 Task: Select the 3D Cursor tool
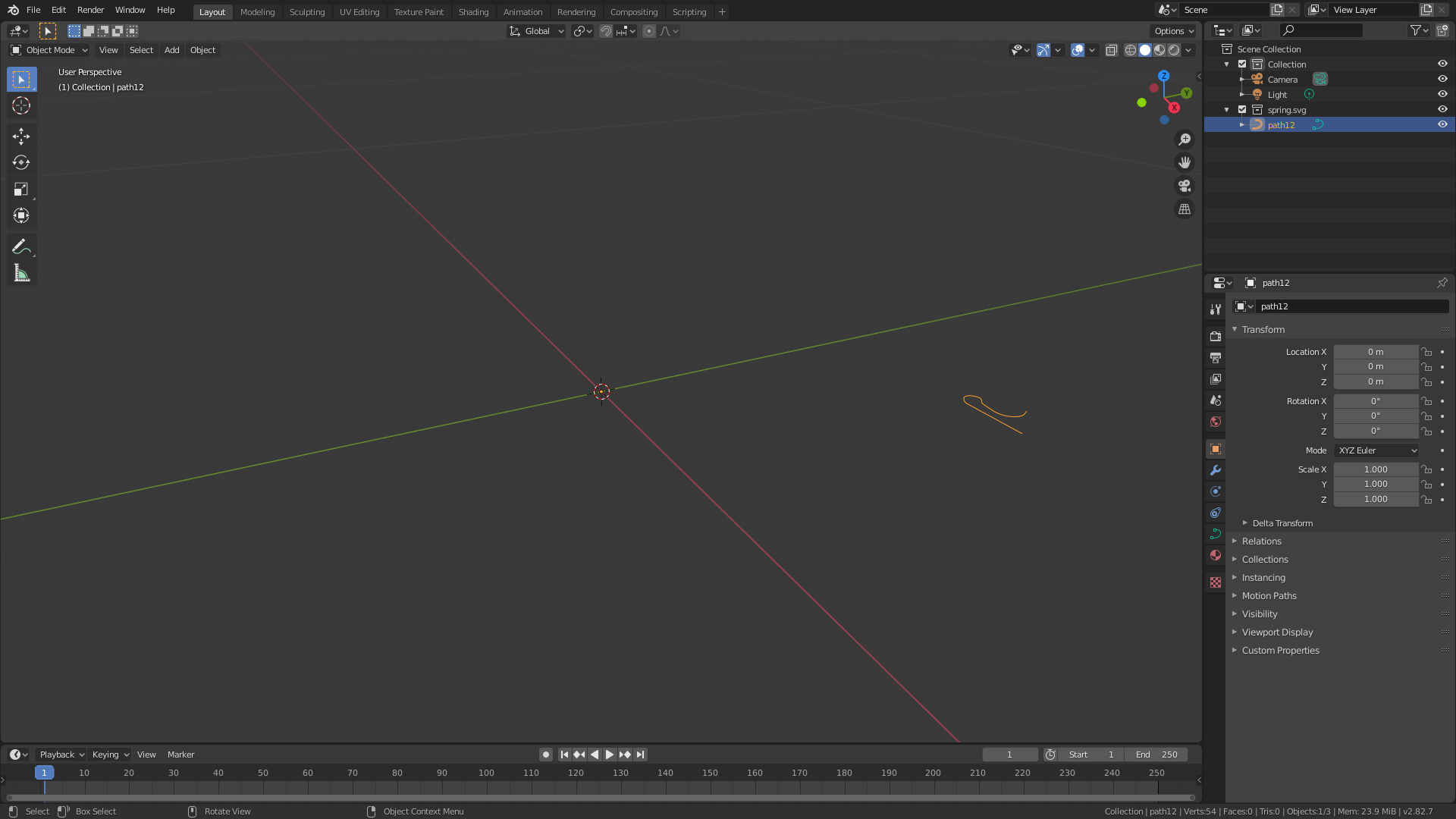[x=21, y=106]
